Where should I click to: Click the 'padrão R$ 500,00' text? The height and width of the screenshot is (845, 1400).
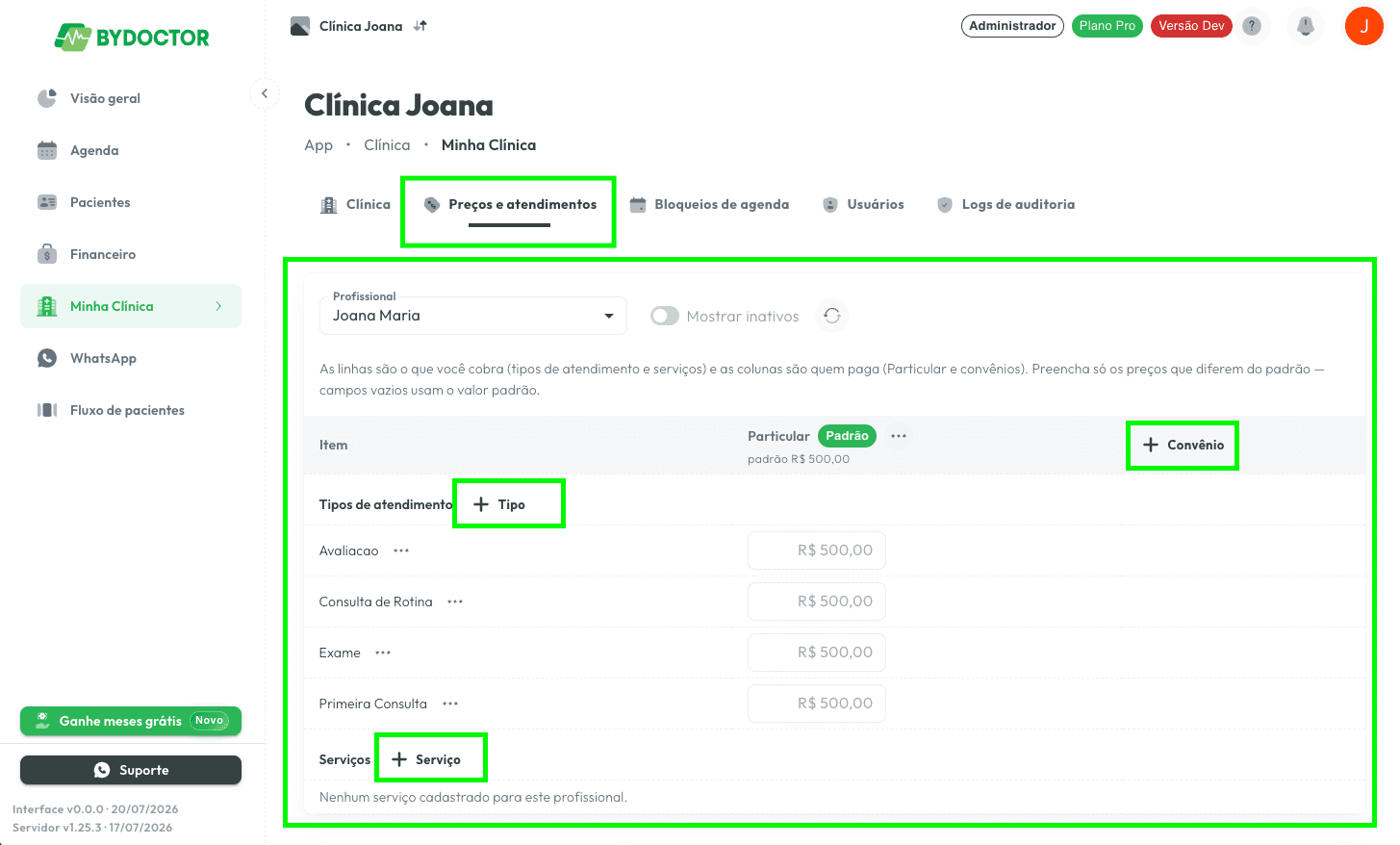(x=799, y=459)
